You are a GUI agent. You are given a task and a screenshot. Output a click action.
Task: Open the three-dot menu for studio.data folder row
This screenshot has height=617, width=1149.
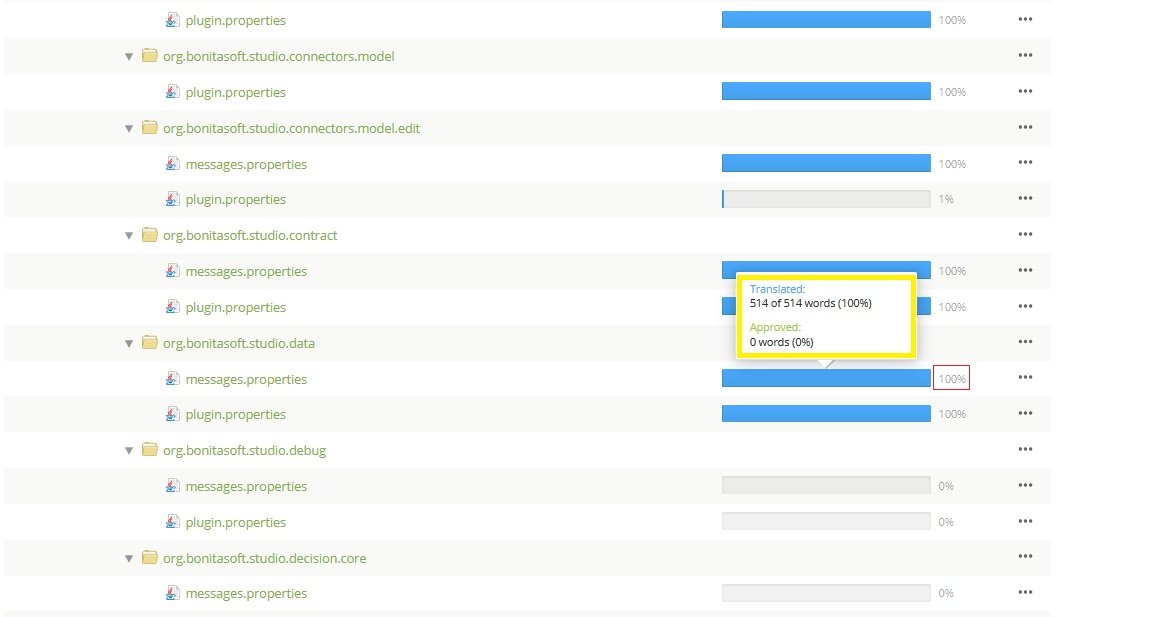tap(1025, 341)
